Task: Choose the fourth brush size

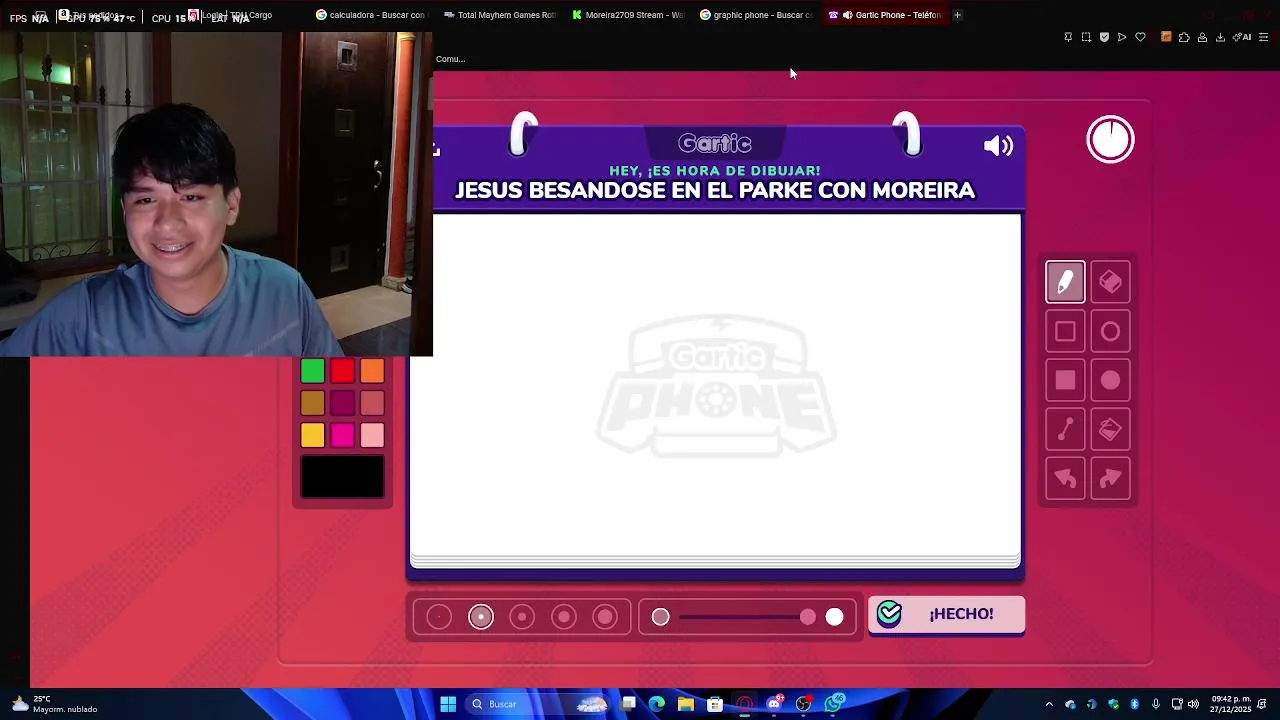Action: (x=564, y=617)
